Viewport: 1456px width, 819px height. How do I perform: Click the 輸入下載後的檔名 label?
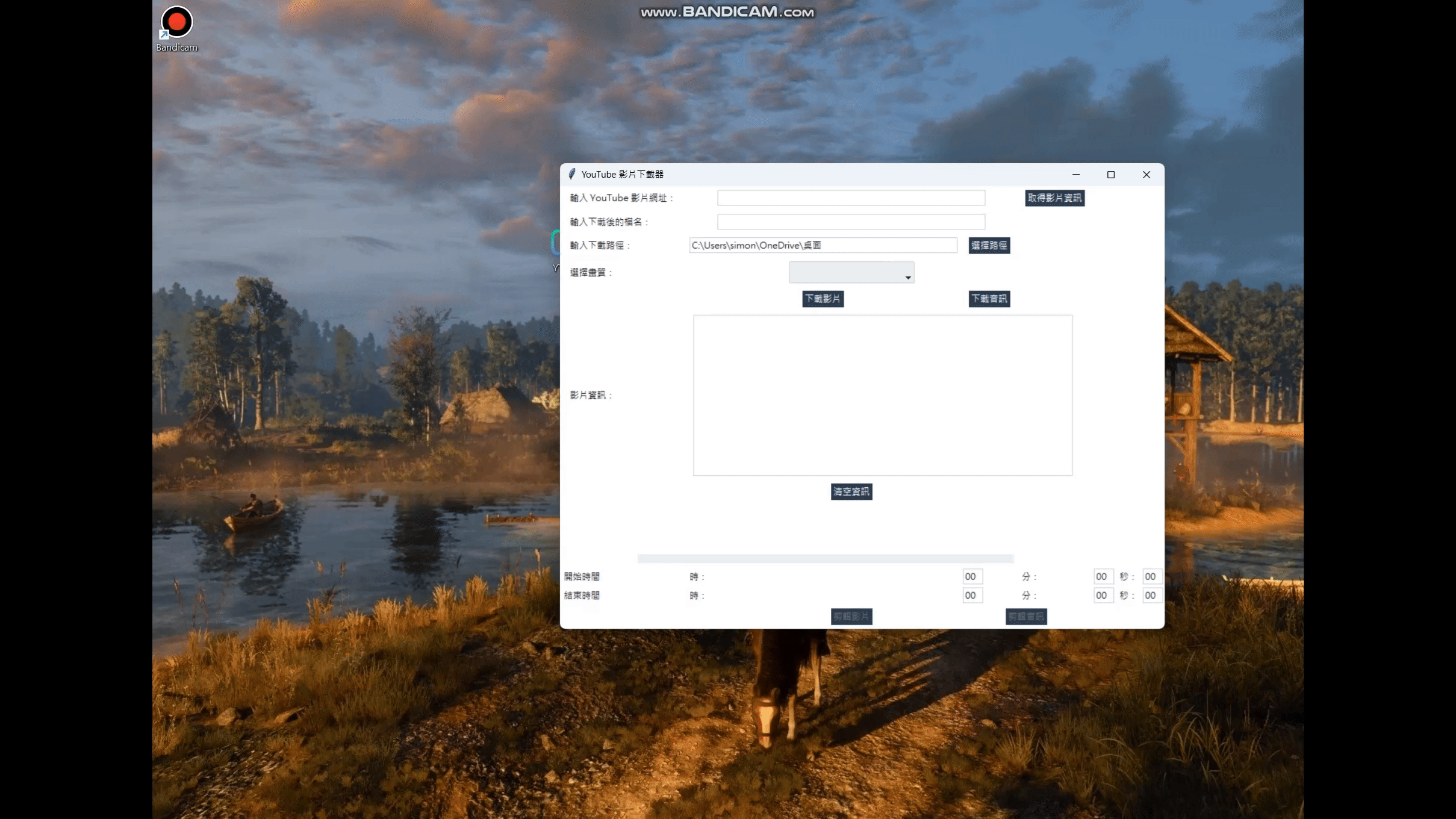point(609,222)
